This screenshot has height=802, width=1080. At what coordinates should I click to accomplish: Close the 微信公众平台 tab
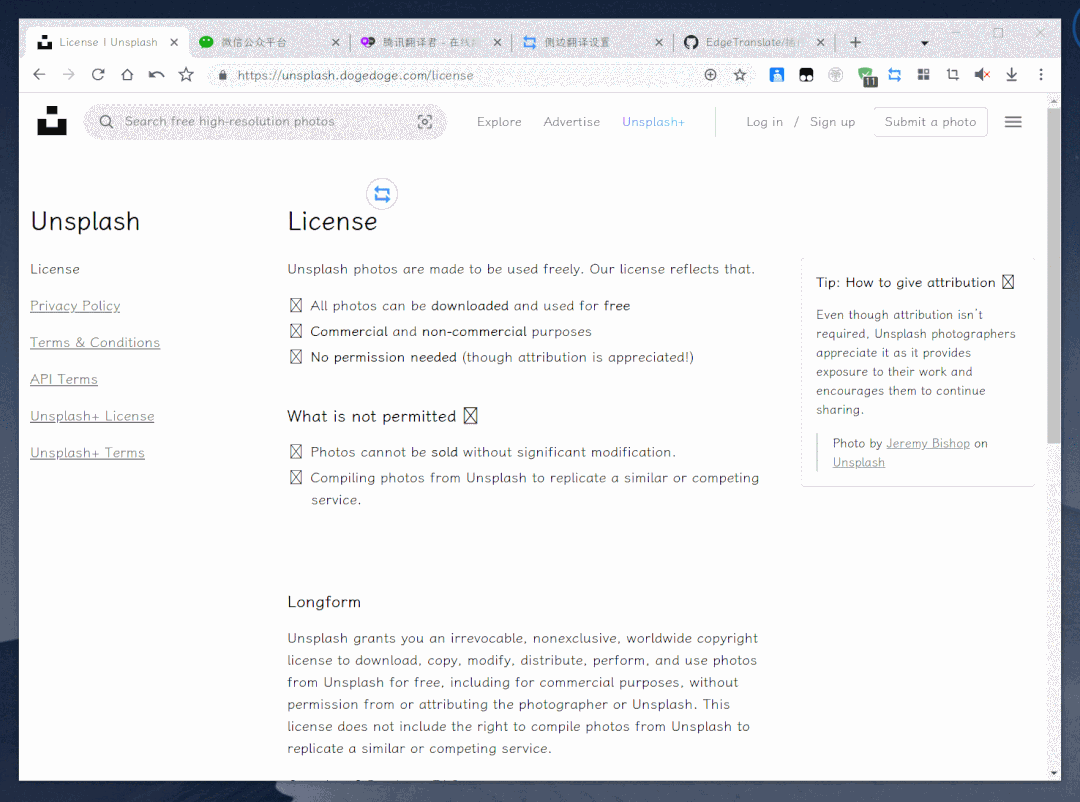click(x=335, y=42)
